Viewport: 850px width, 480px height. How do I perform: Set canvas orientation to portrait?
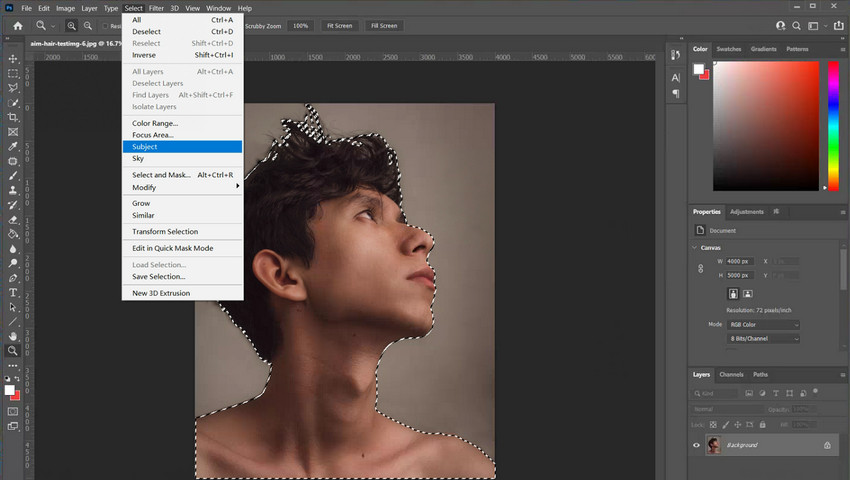tap(733, 293)
